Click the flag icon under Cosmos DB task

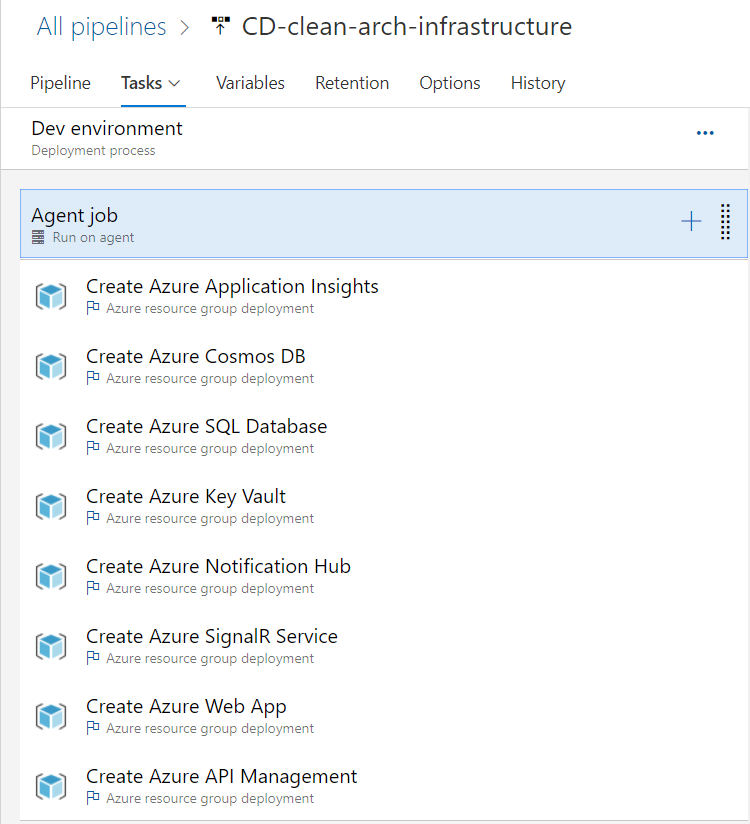coord(93,377)
